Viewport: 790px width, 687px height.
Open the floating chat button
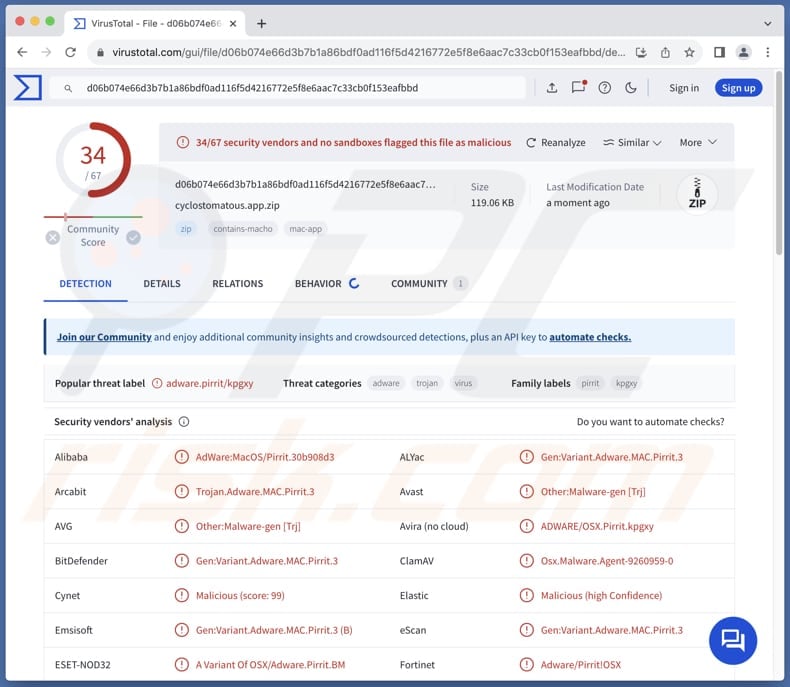733,641
